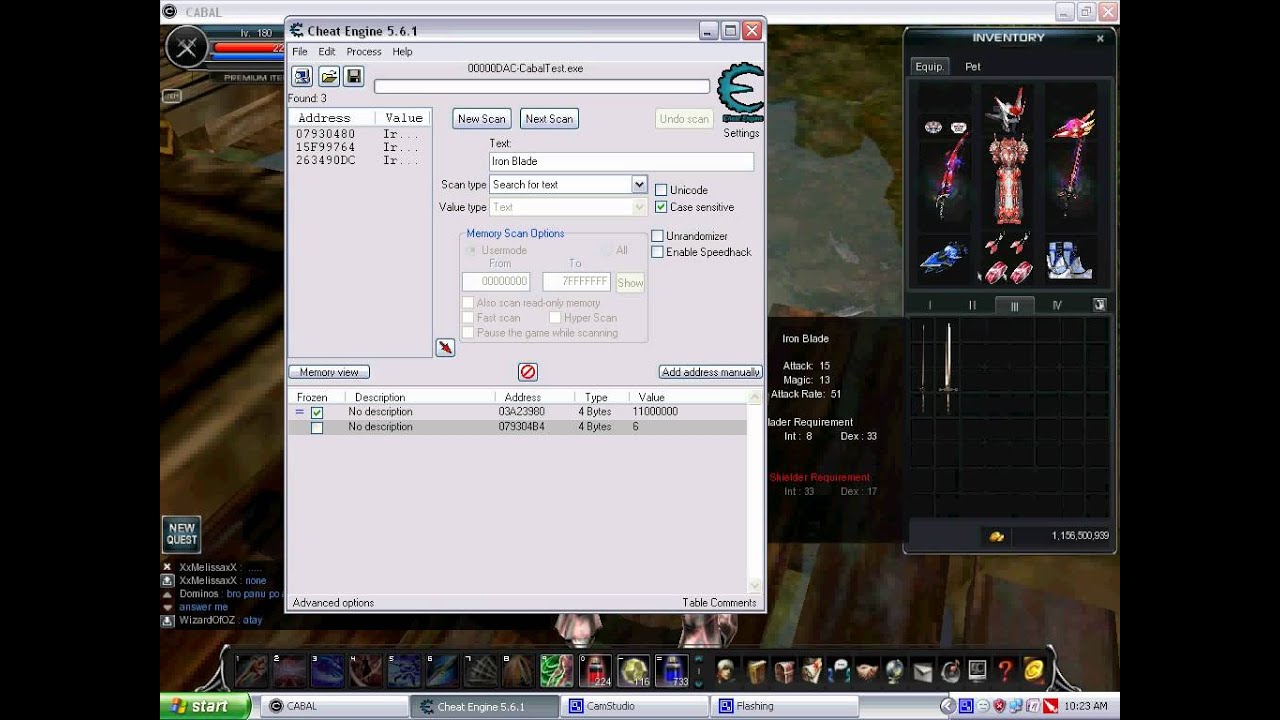Toggle Also scan read-only memory
This screenshot has width=1280, height=720.
tap(467, 303)
